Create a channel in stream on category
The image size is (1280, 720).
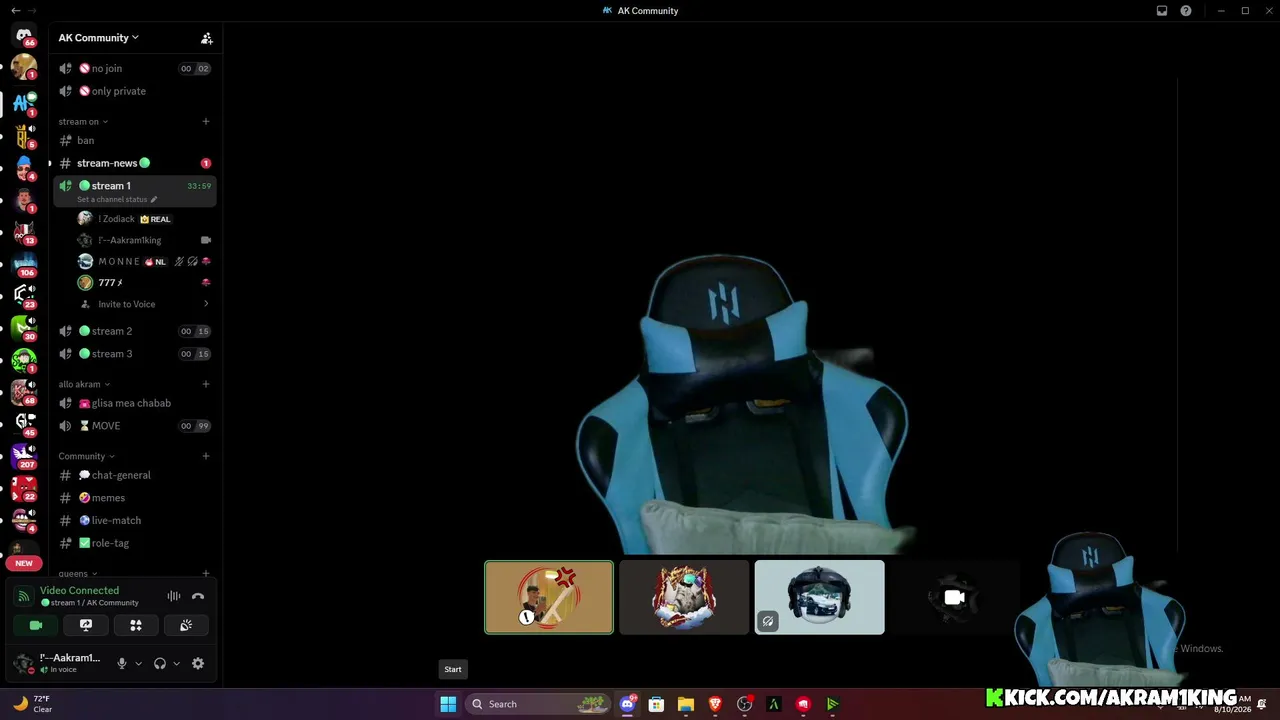coord(206,122)
